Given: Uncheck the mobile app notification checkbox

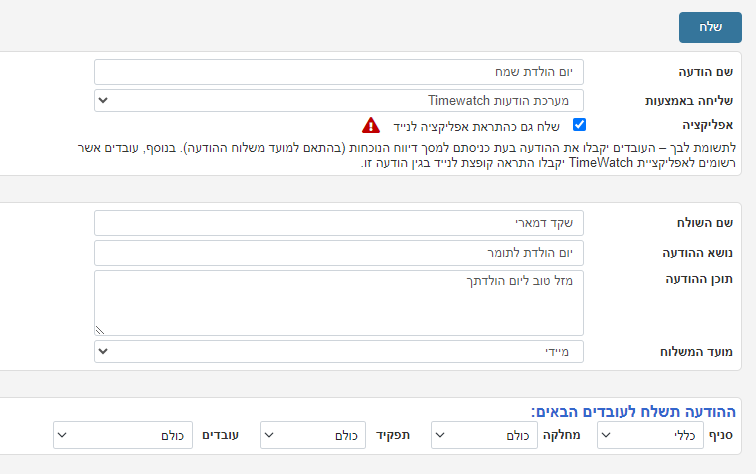Looking at the screenshot, I should 580,125.
